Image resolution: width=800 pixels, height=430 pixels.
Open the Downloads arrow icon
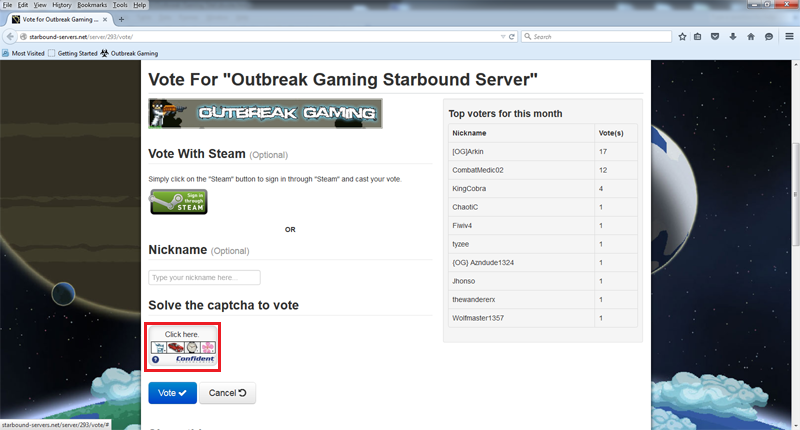(x=733, y=37)
